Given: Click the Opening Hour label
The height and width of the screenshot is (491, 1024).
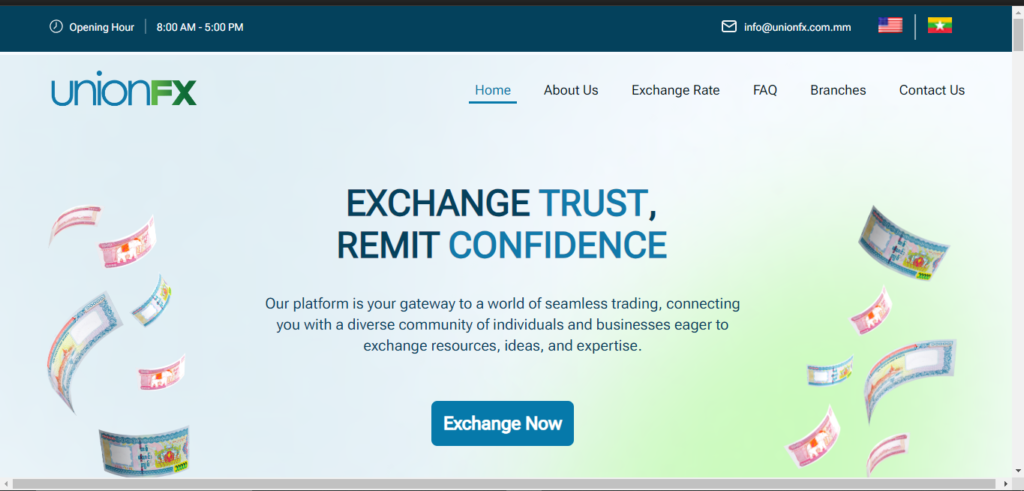Looking at the screenshot, I should 101,27.
